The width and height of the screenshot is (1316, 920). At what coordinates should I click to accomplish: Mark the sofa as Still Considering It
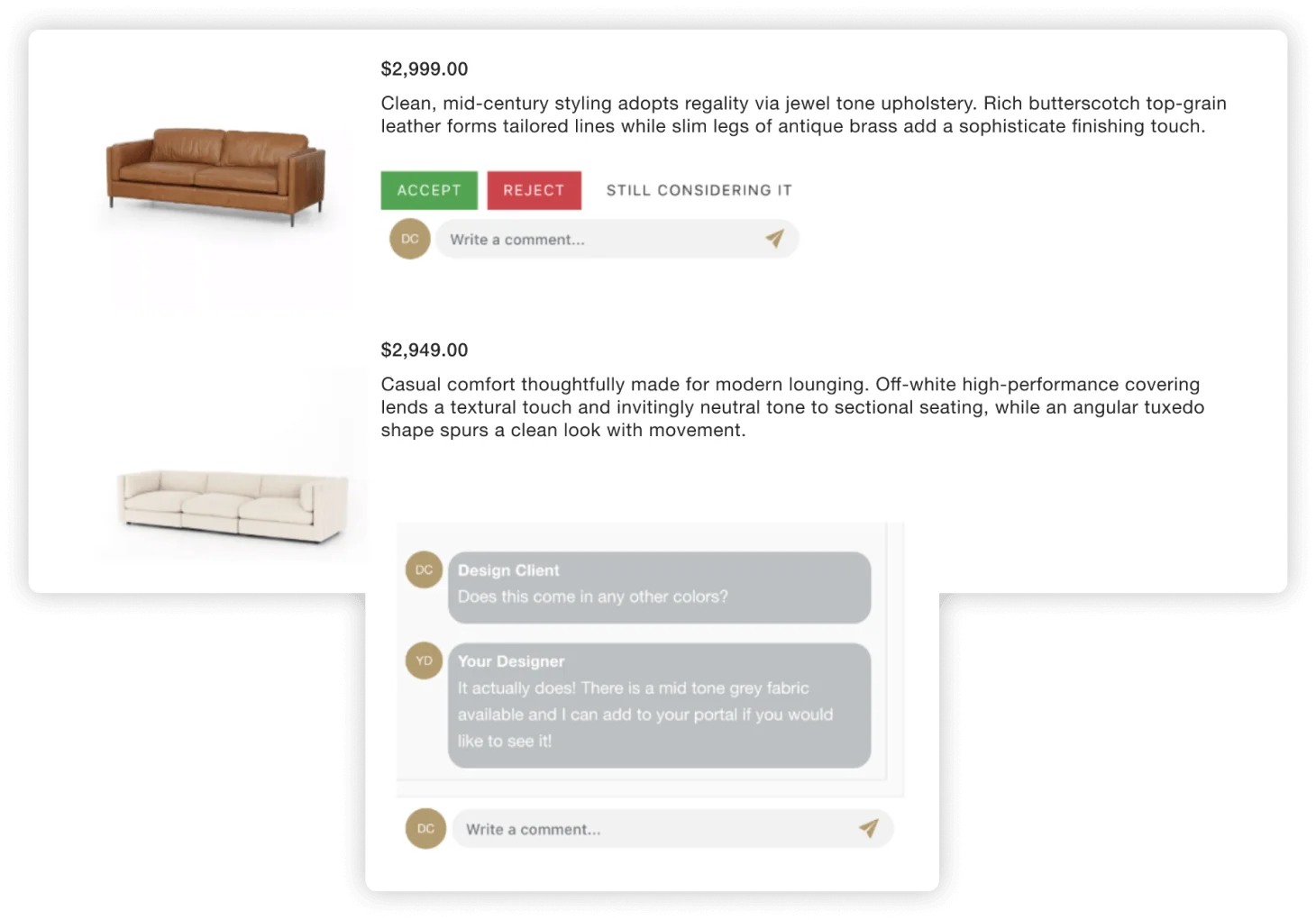(699, 190)
